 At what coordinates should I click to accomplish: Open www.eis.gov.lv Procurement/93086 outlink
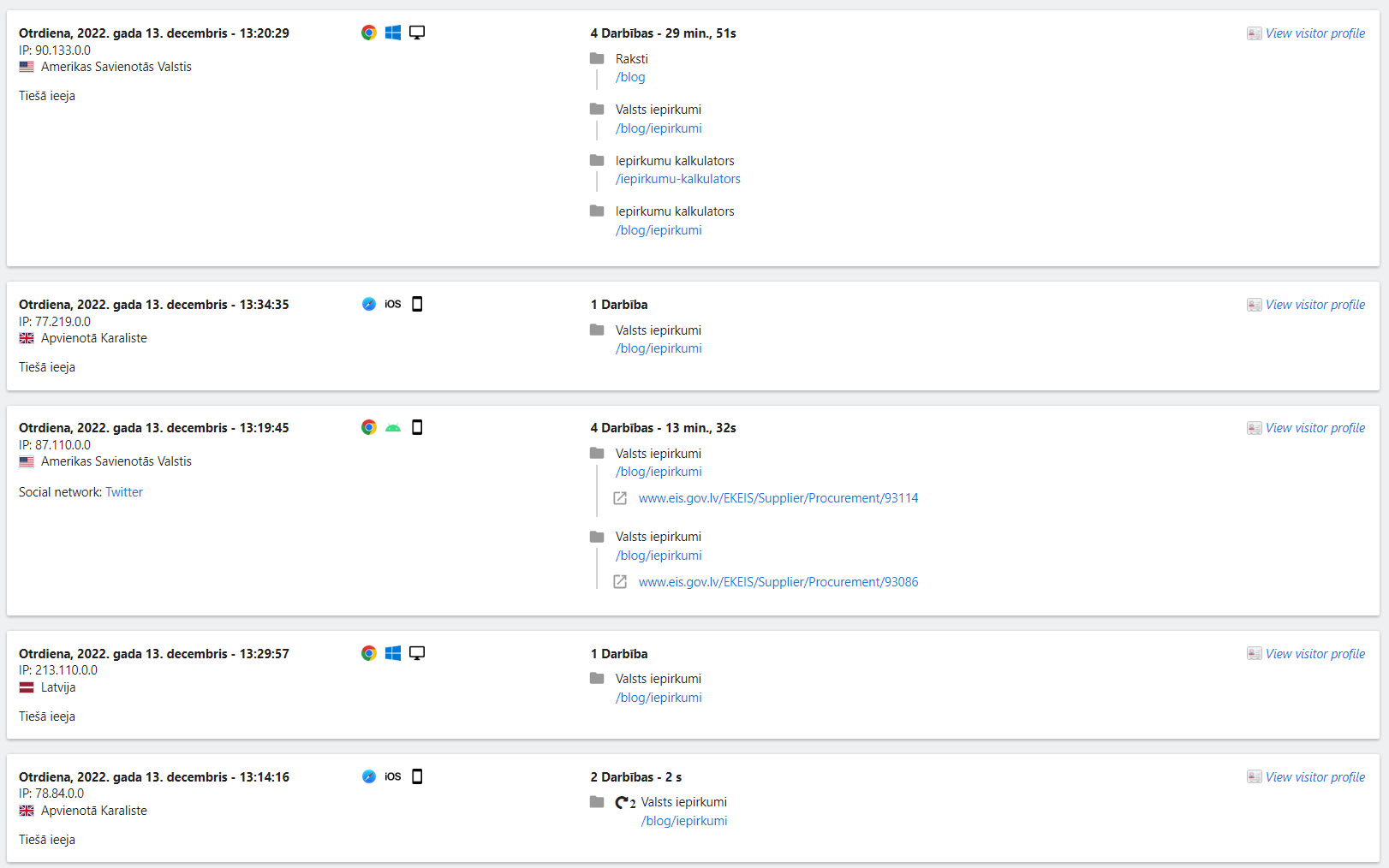pyautogui.click(x=778, y=582)
